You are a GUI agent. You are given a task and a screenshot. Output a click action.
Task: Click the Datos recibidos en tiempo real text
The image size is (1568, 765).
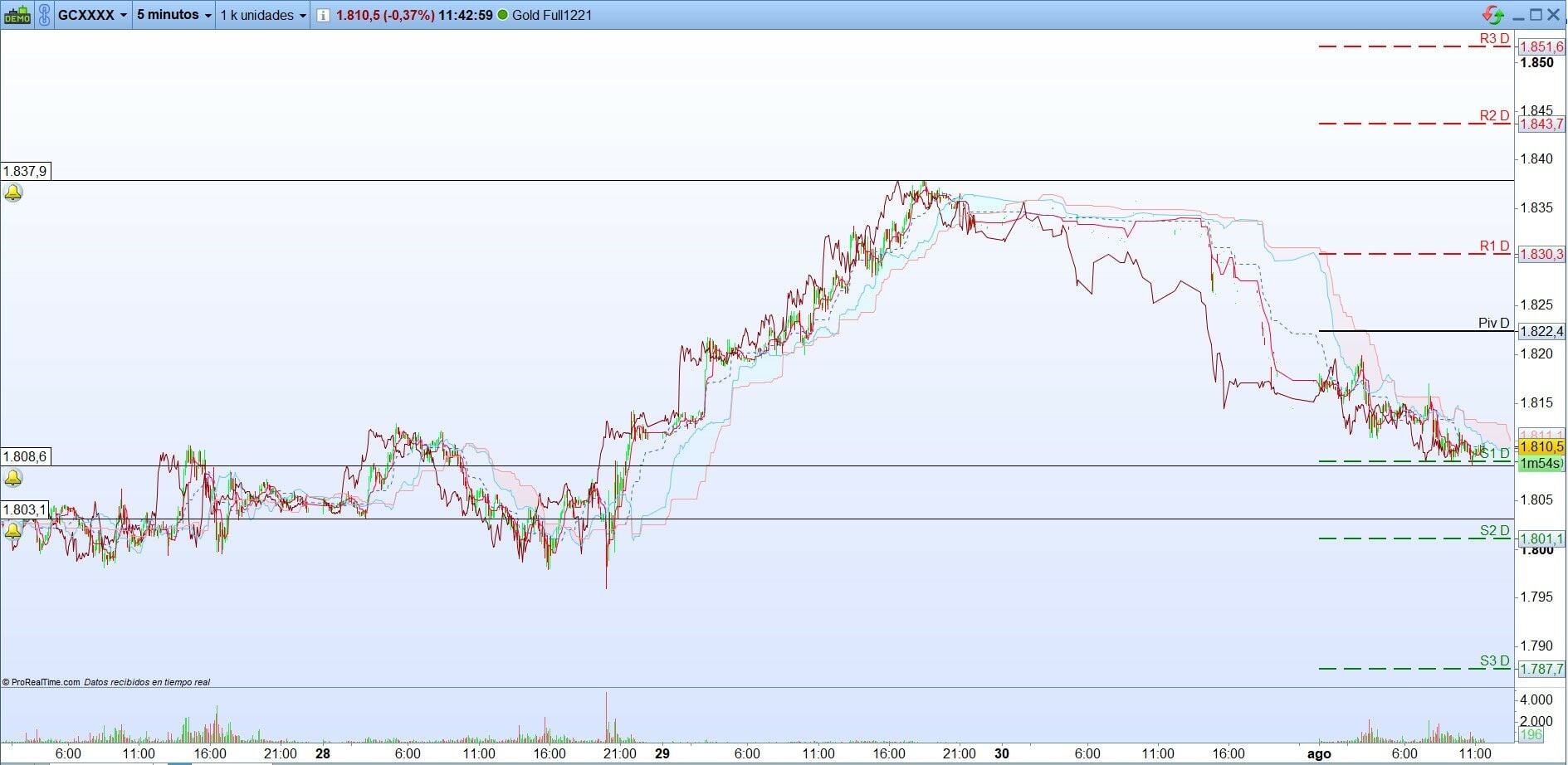[148, 682]
